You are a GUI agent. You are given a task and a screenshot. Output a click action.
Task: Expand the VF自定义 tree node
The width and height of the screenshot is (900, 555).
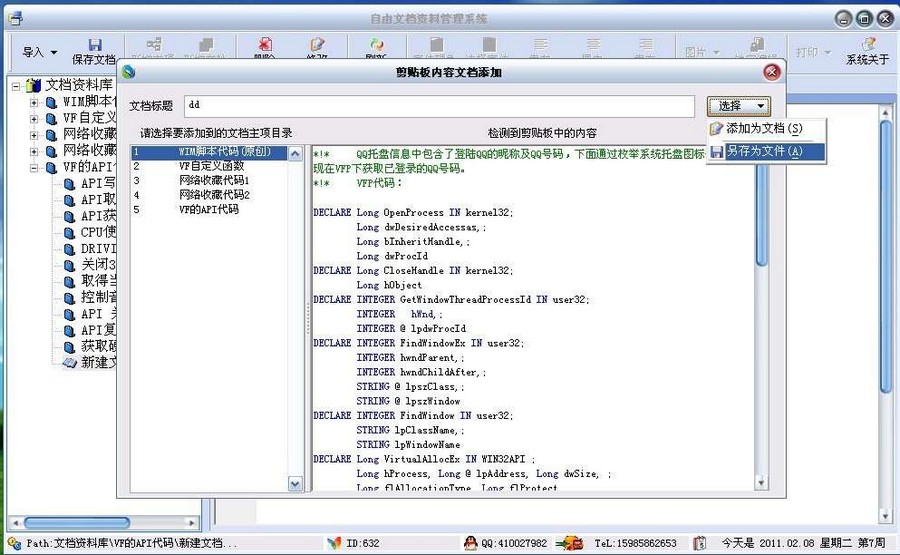tap(34, 119)
